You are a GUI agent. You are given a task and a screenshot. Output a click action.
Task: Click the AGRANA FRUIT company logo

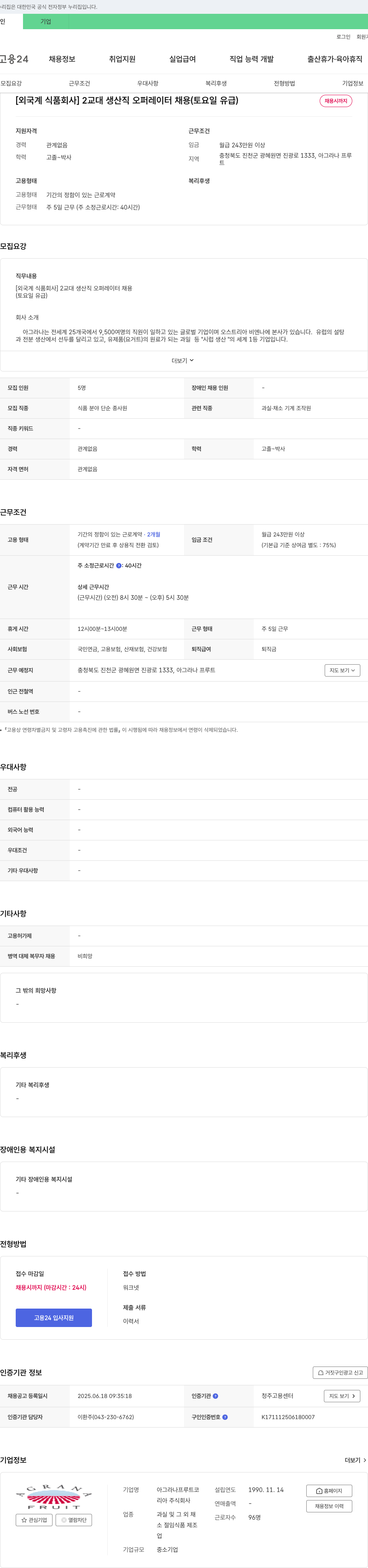coord(54,1497)
